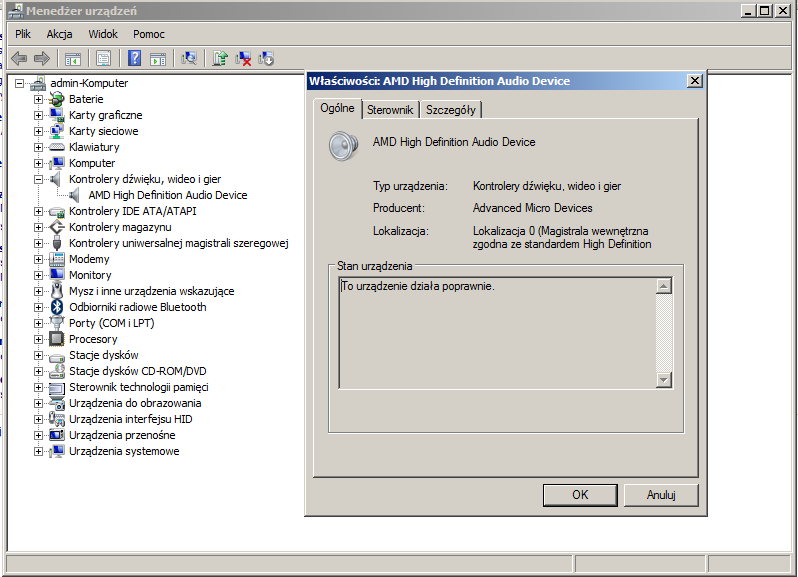The height and width of the screenshot is (577, 798).
Task: Click inside the device status text box
Action: coord(498,333)
